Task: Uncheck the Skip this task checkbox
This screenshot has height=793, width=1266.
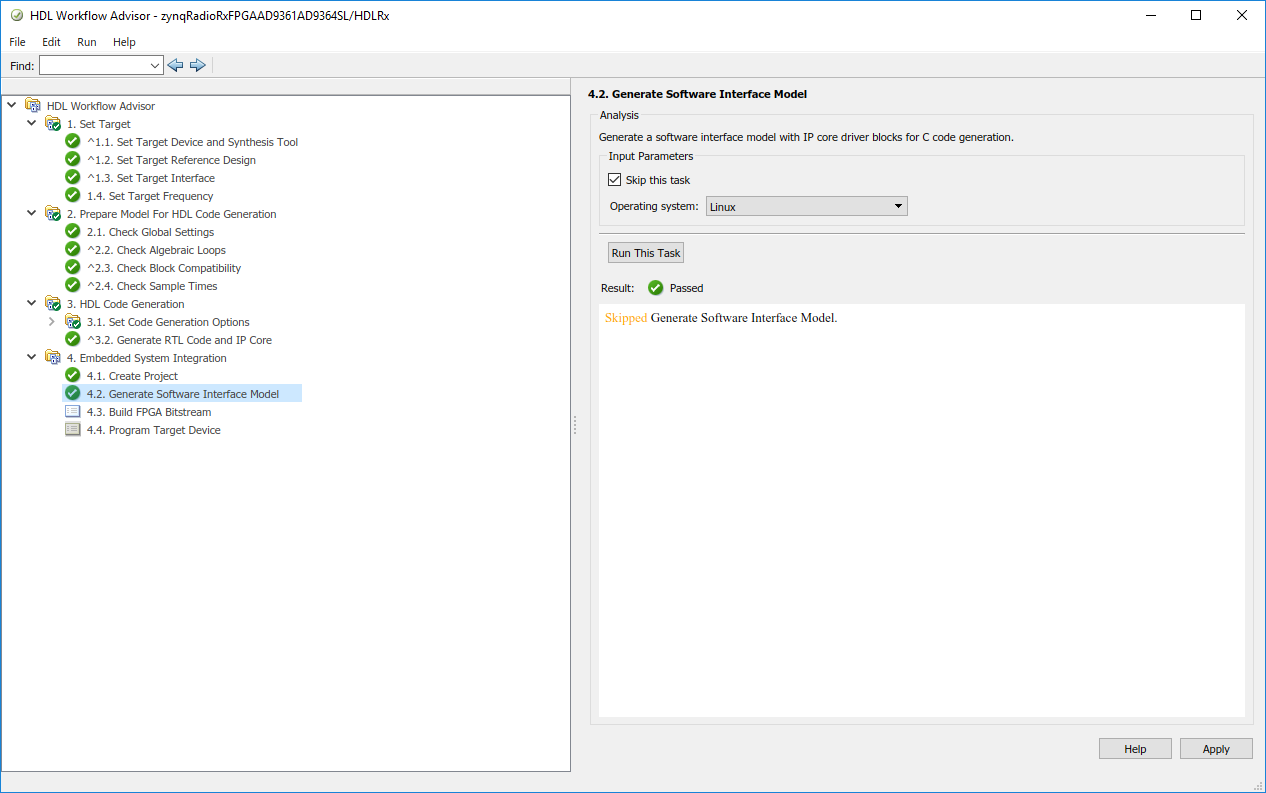Action: pyautogui.click(x=615, y=180)
